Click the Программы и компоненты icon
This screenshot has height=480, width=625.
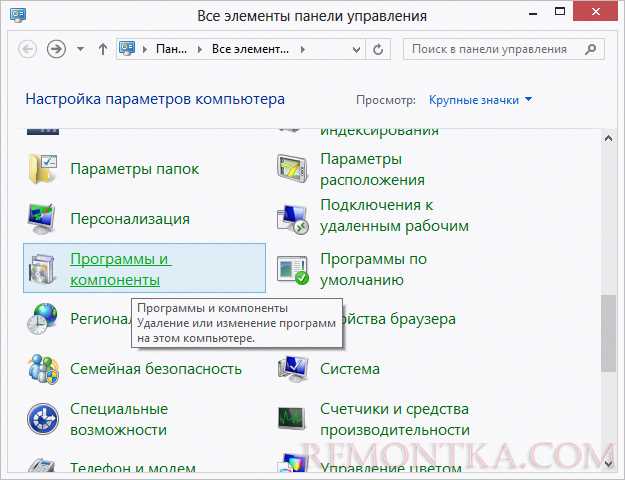pos(42,269)
